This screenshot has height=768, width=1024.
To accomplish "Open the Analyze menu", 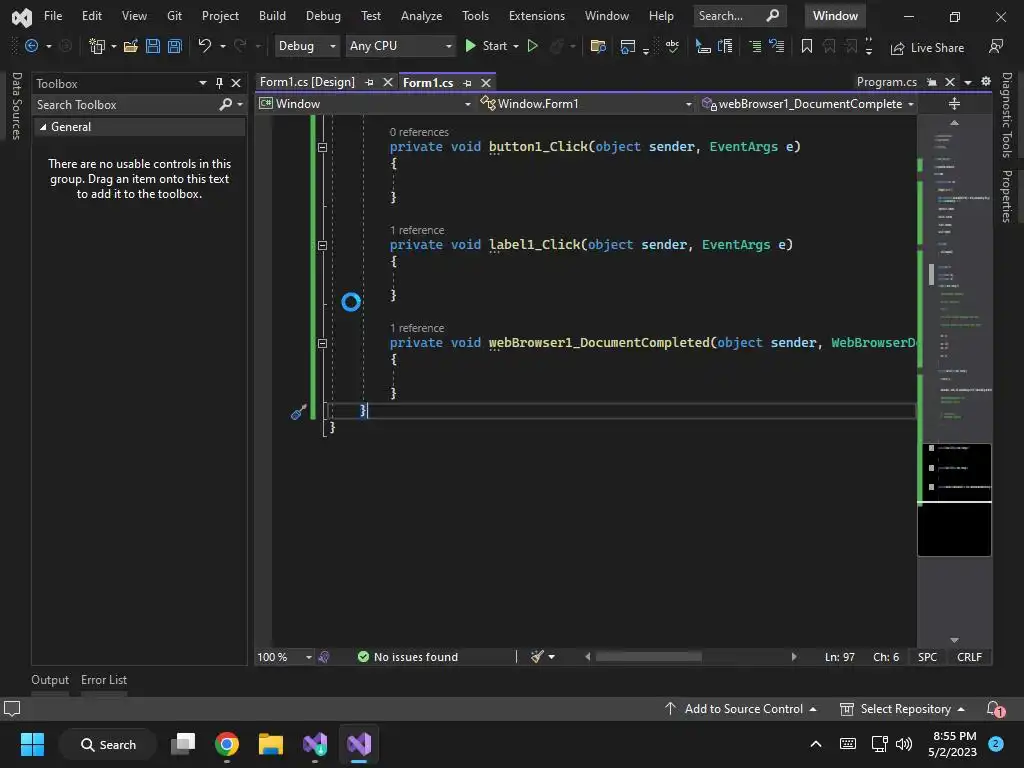I will [421, 16].
